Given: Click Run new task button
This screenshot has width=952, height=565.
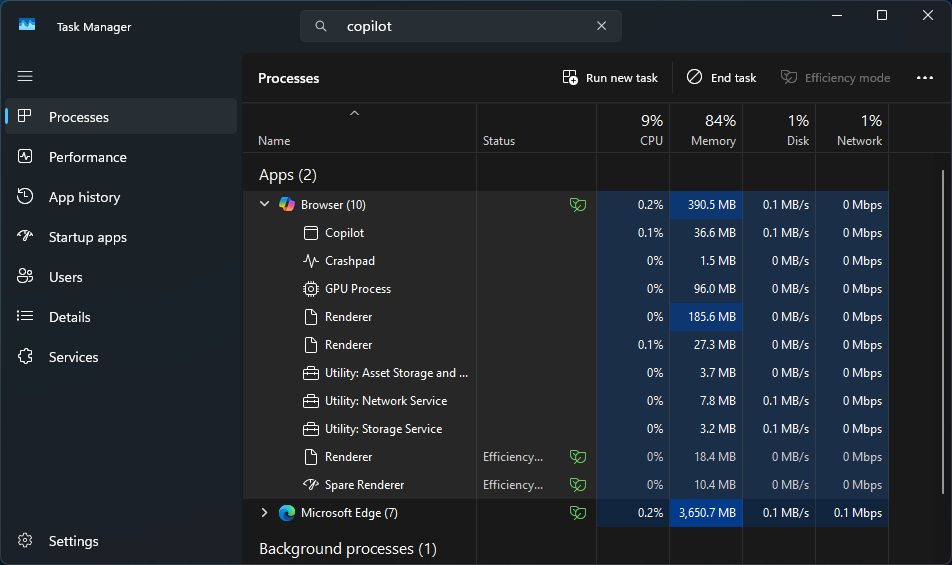Looking at the screenshot, I should [610, 78].
